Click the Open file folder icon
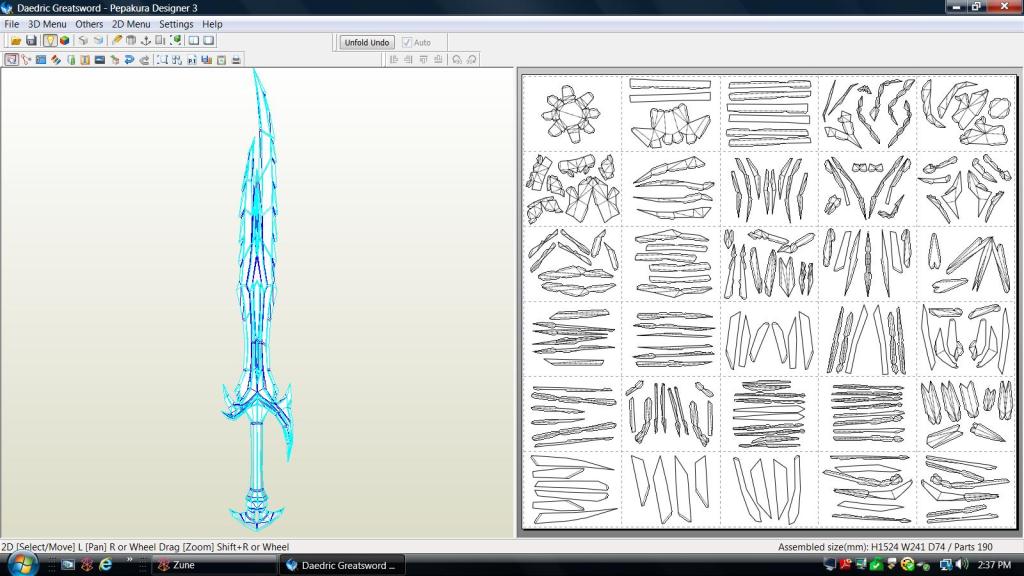The image size is (1024, 576). (16, 40)
